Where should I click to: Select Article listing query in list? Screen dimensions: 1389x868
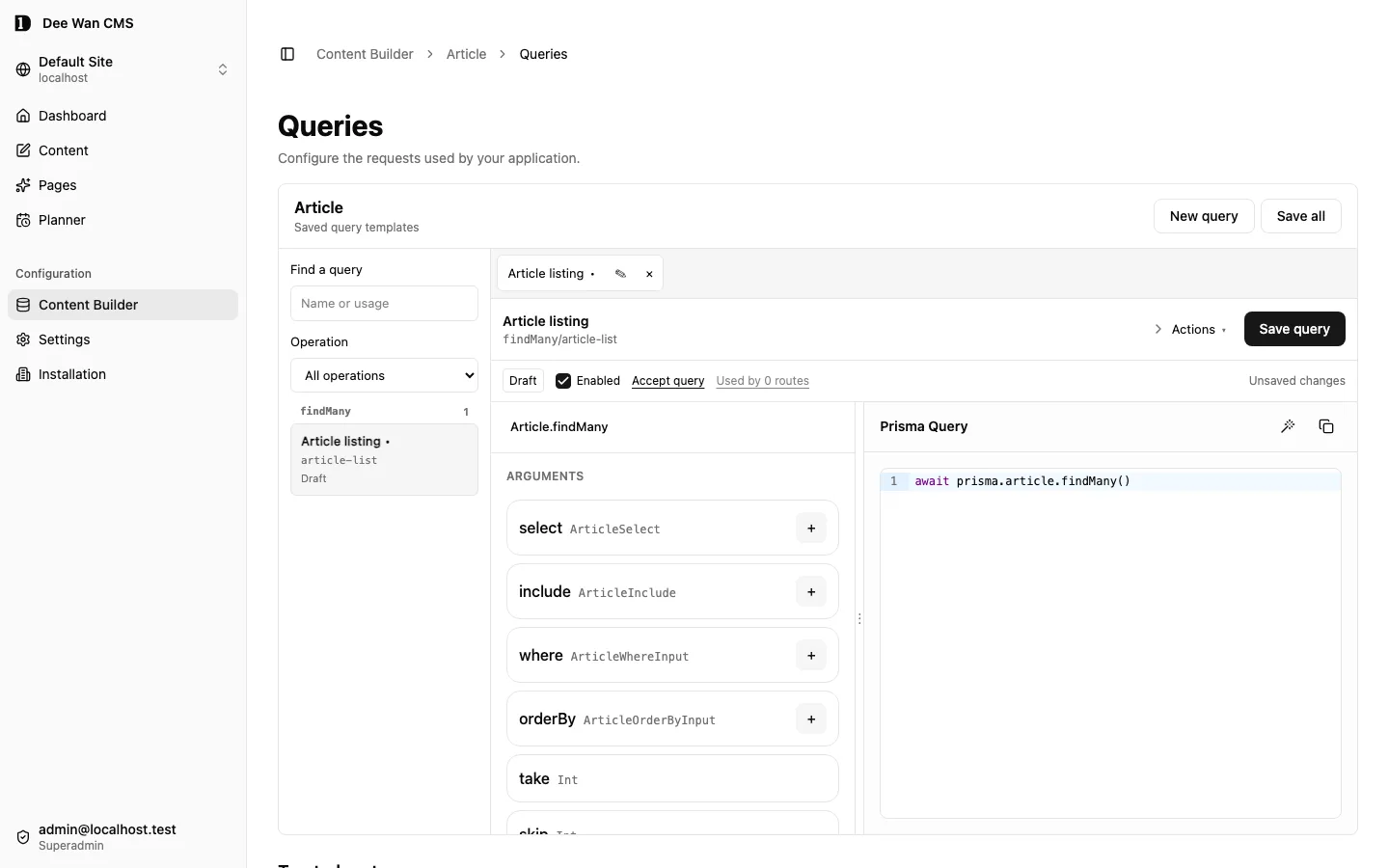click(384, 459)
